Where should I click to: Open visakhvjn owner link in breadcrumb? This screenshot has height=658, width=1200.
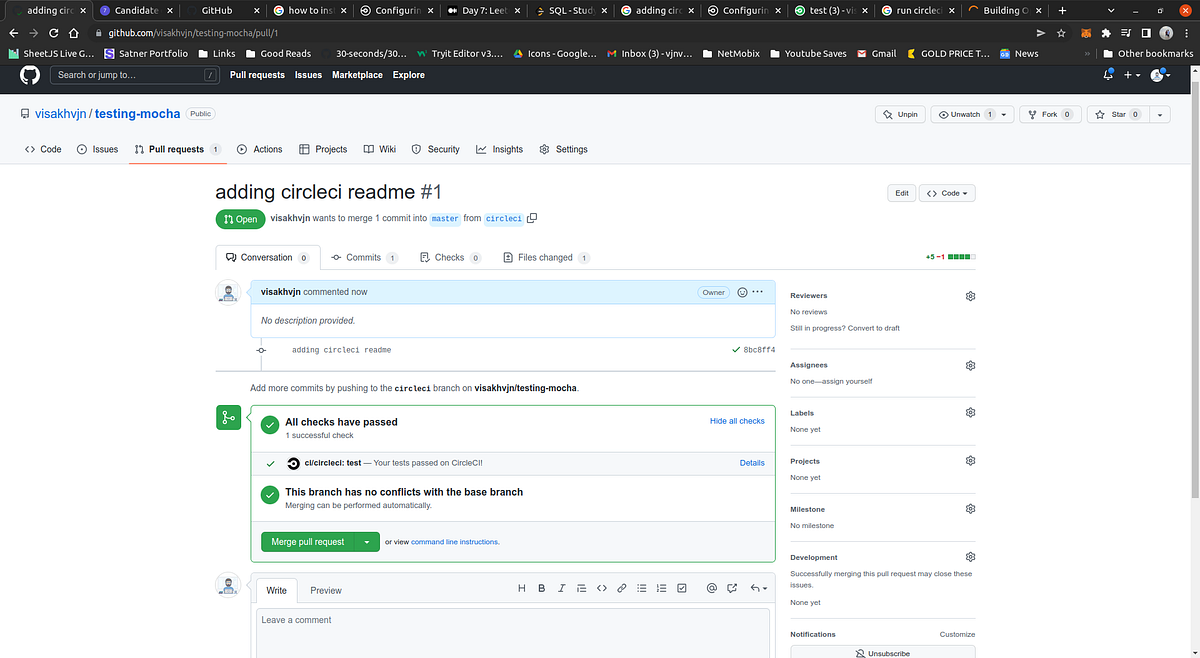click(x=61, y=114)
